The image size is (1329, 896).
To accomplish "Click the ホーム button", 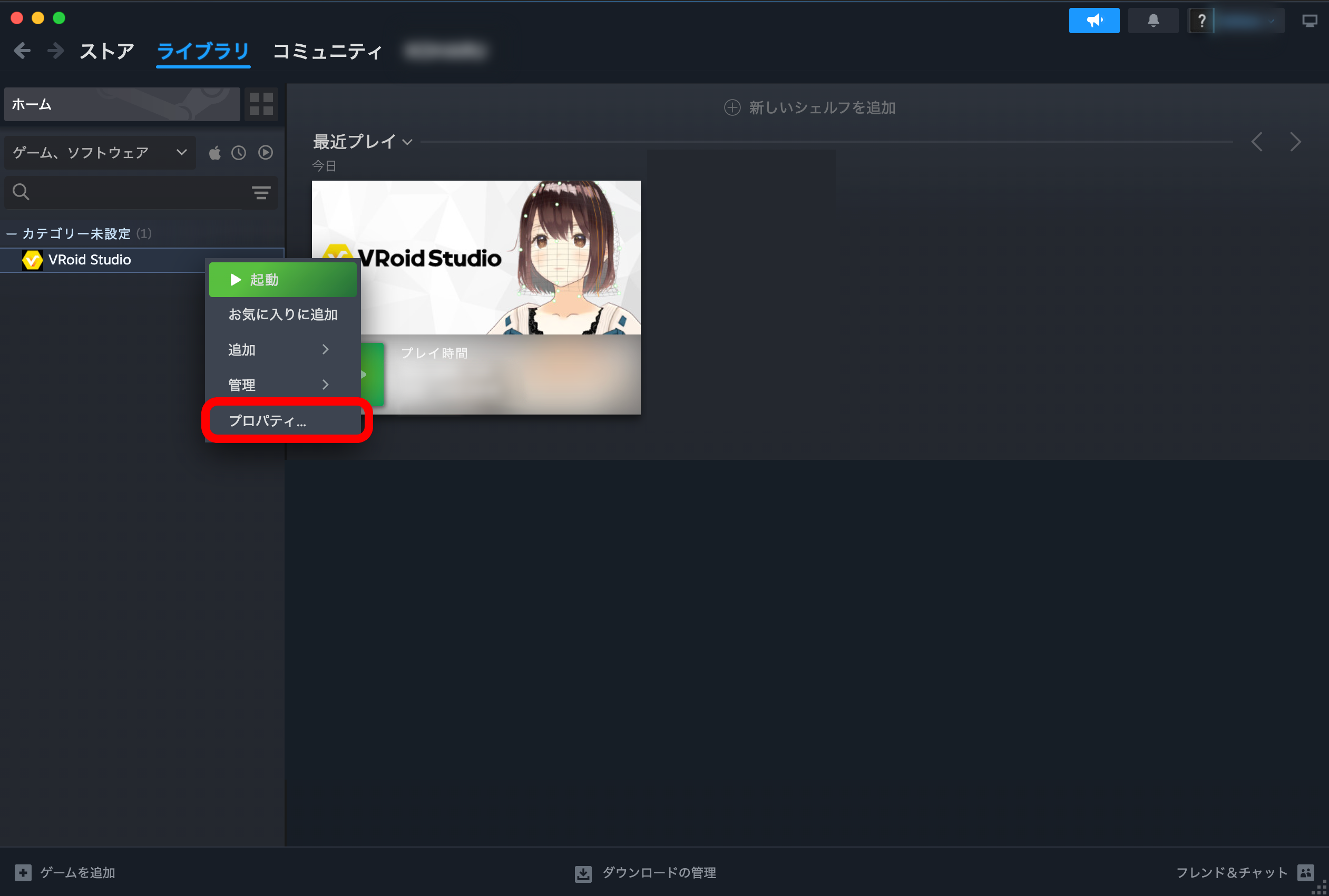I will (122, 104).
